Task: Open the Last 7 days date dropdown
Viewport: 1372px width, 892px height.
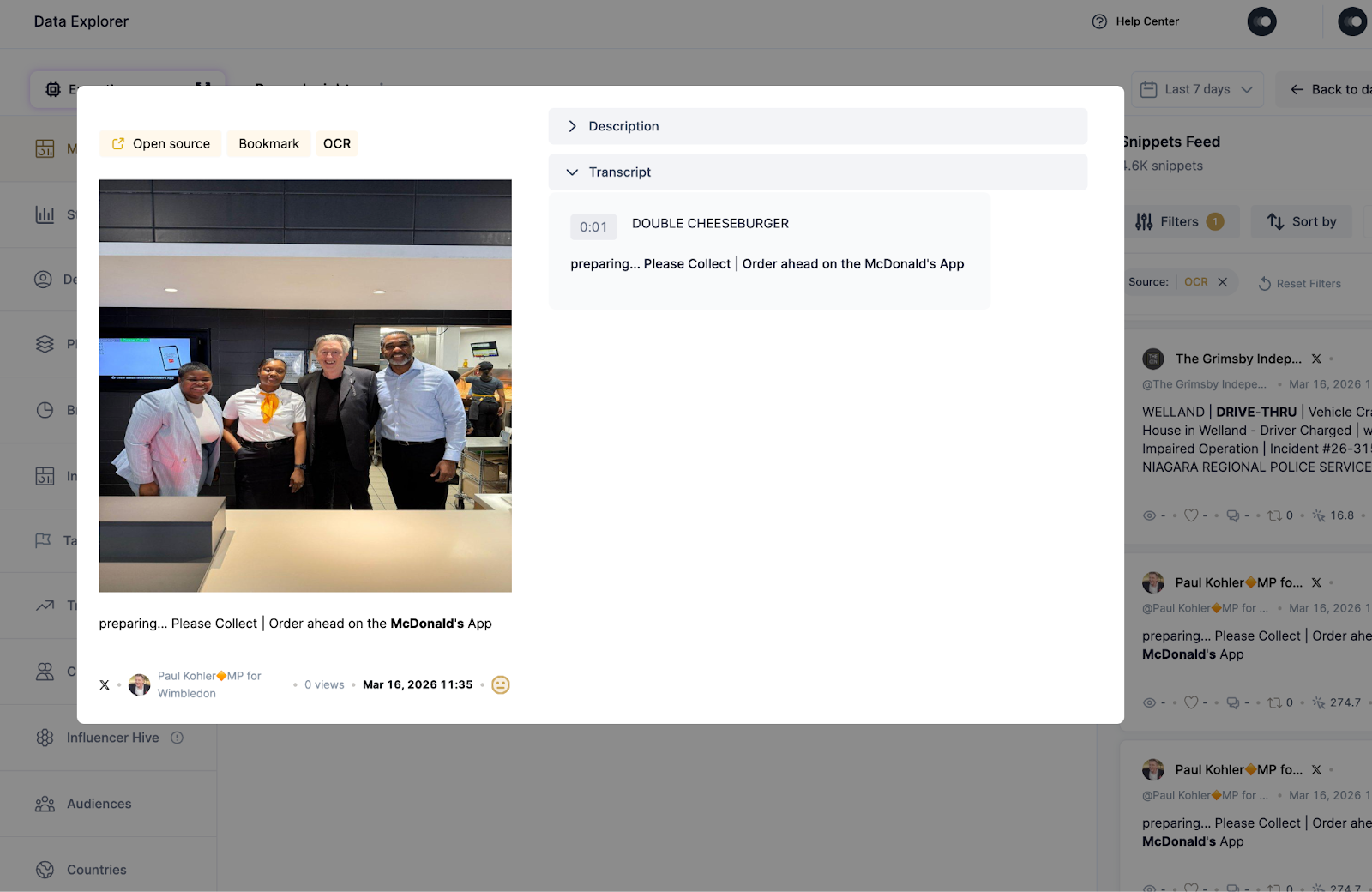Action: tap(1197, 89)
